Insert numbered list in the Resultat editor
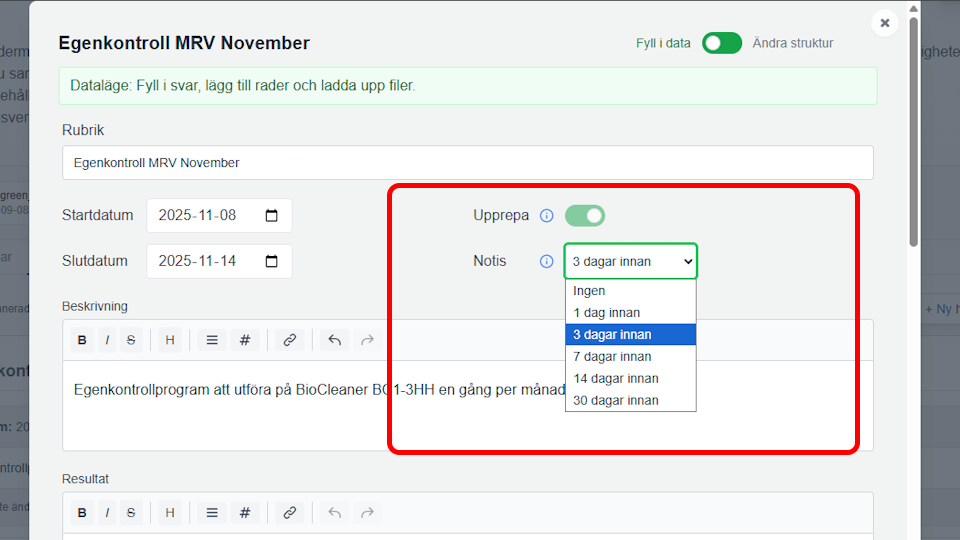This screenshot has width=960, height=540. (245, 512)
